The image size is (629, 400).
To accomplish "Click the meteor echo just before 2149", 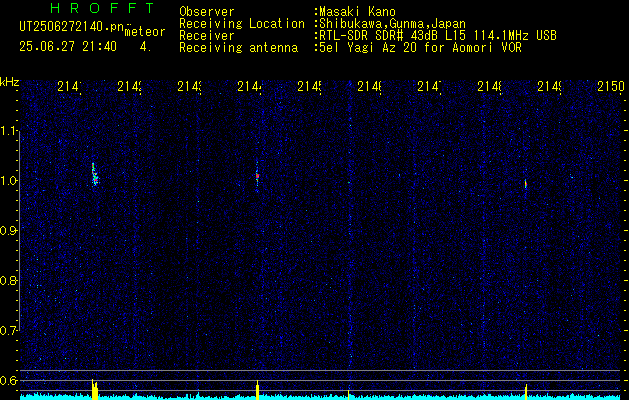I will 526,184.
